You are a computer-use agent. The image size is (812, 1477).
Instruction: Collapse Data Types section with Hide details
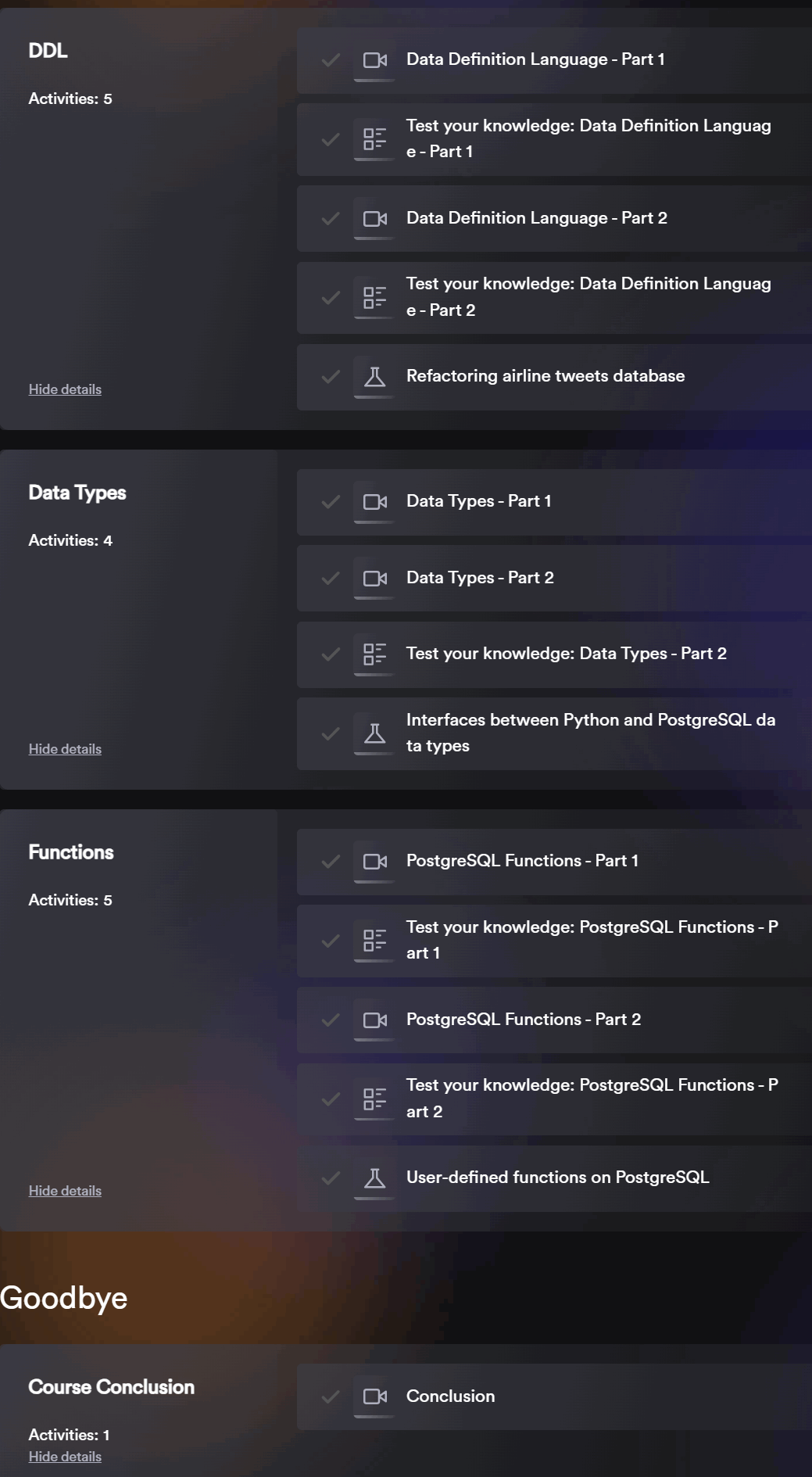(x=65, y=749)
